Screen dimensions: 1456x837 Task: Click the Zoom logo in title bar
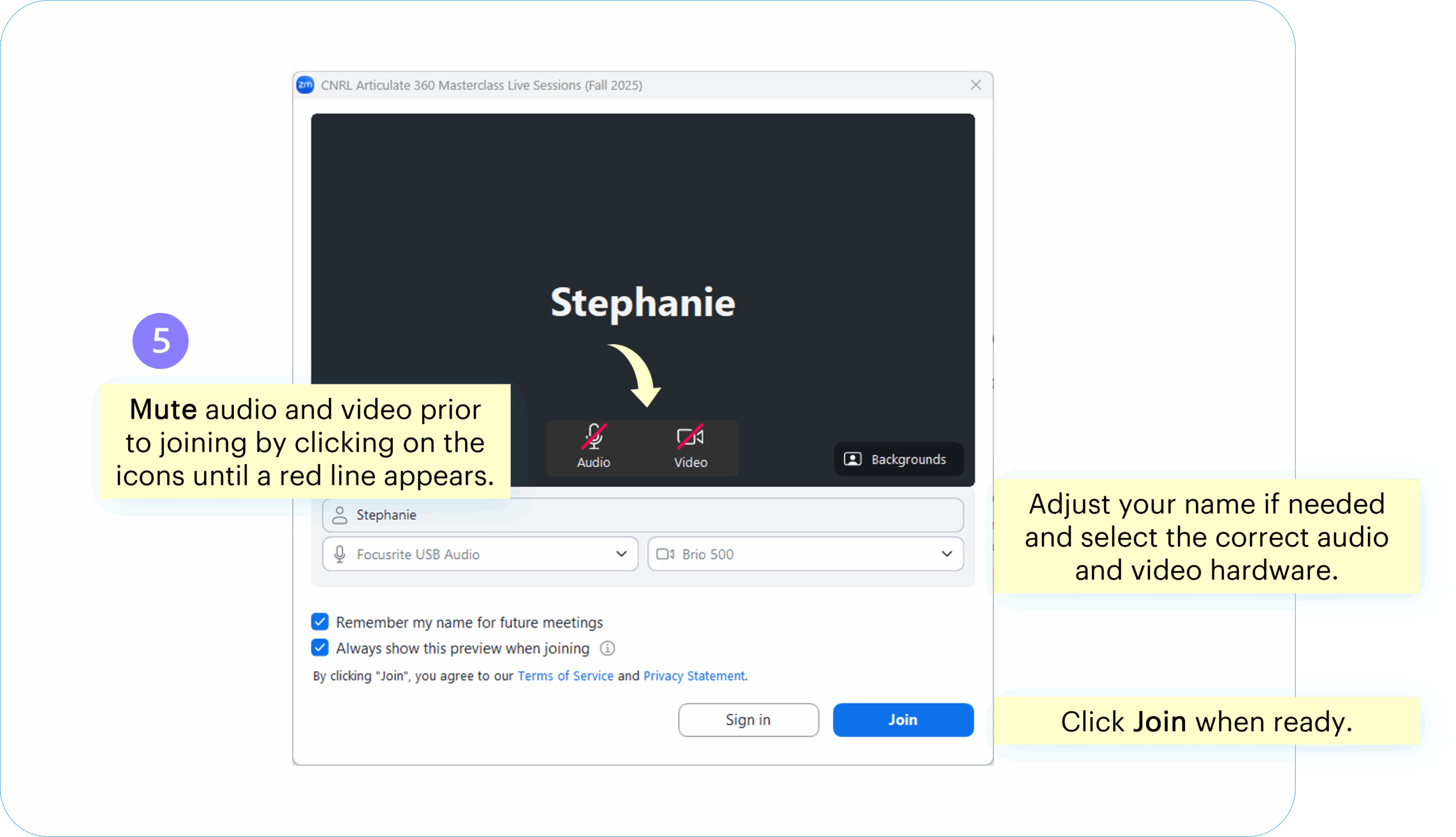[x=305, y=85]
